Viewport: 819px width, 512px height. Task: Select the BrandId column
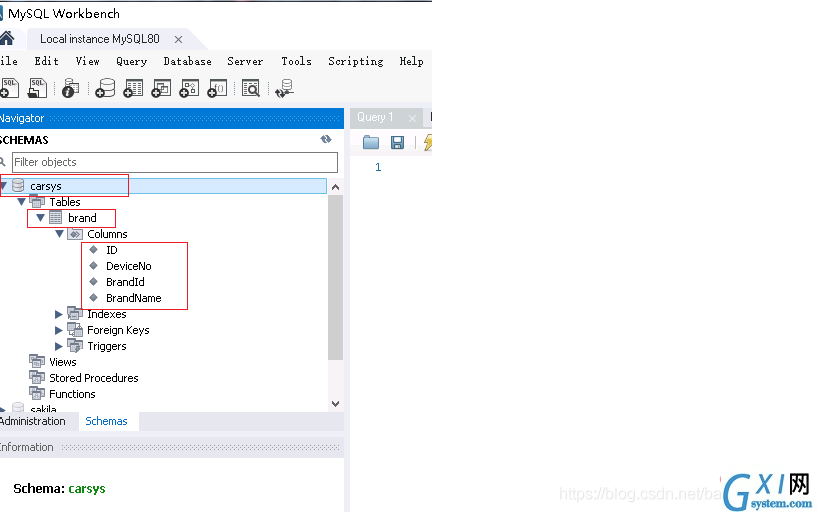125,282
